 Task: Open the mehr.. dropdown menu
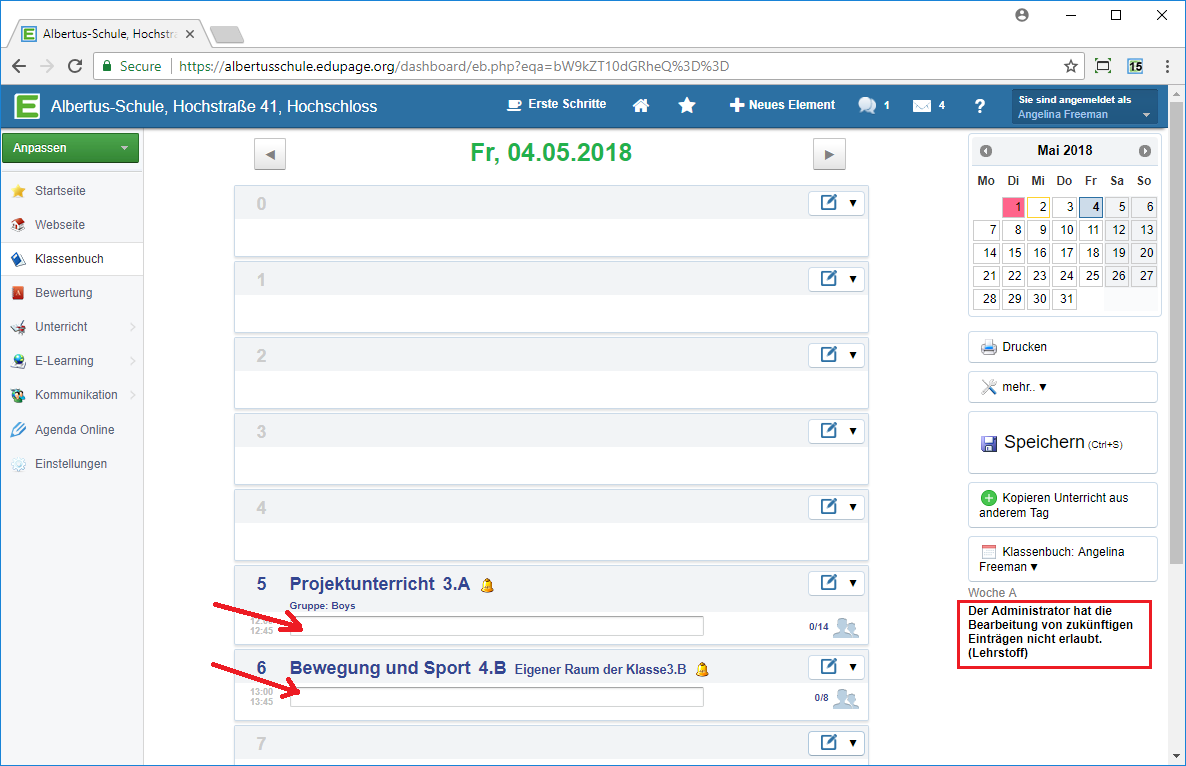1062,387
